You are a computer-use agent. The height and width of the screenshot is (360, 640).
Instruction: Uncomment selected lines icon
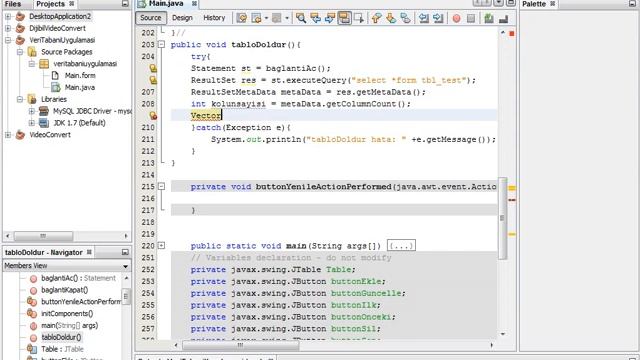tap(504, 18)
